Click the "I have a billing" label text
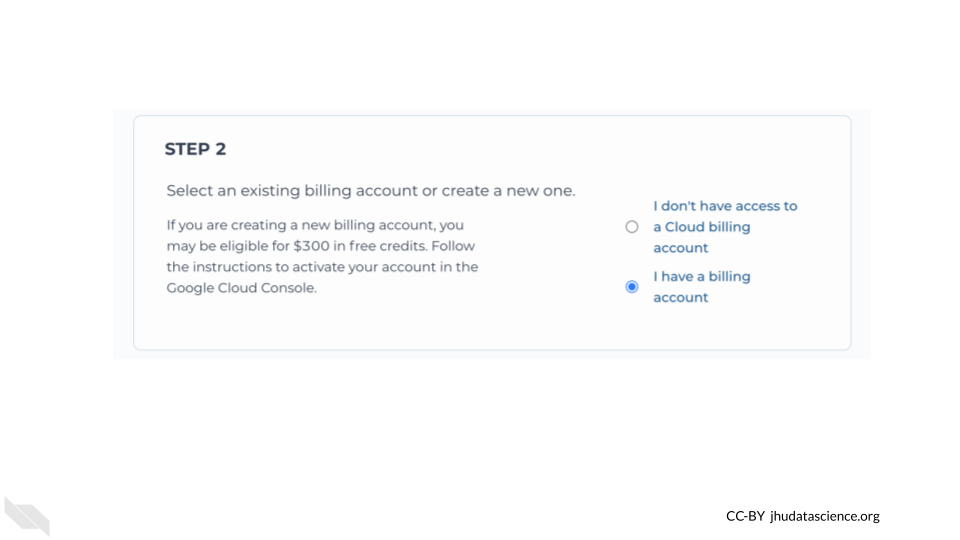Image resolution: width=960 pixels, height=540 pixels. coord(701,276)
